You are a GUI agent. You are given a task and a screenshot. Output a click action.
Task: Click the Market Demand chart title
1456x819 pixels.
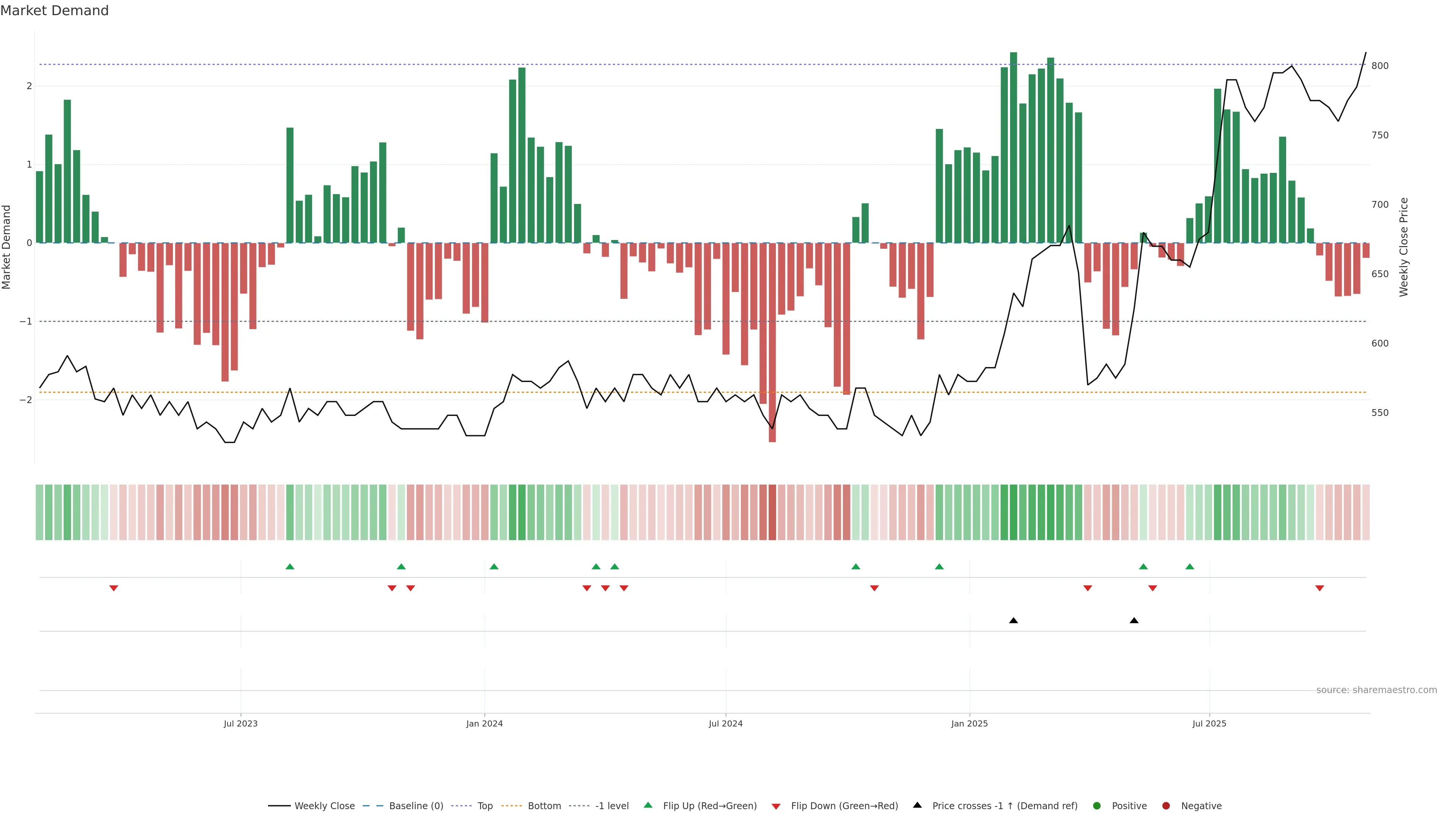(x=54, y=11)
